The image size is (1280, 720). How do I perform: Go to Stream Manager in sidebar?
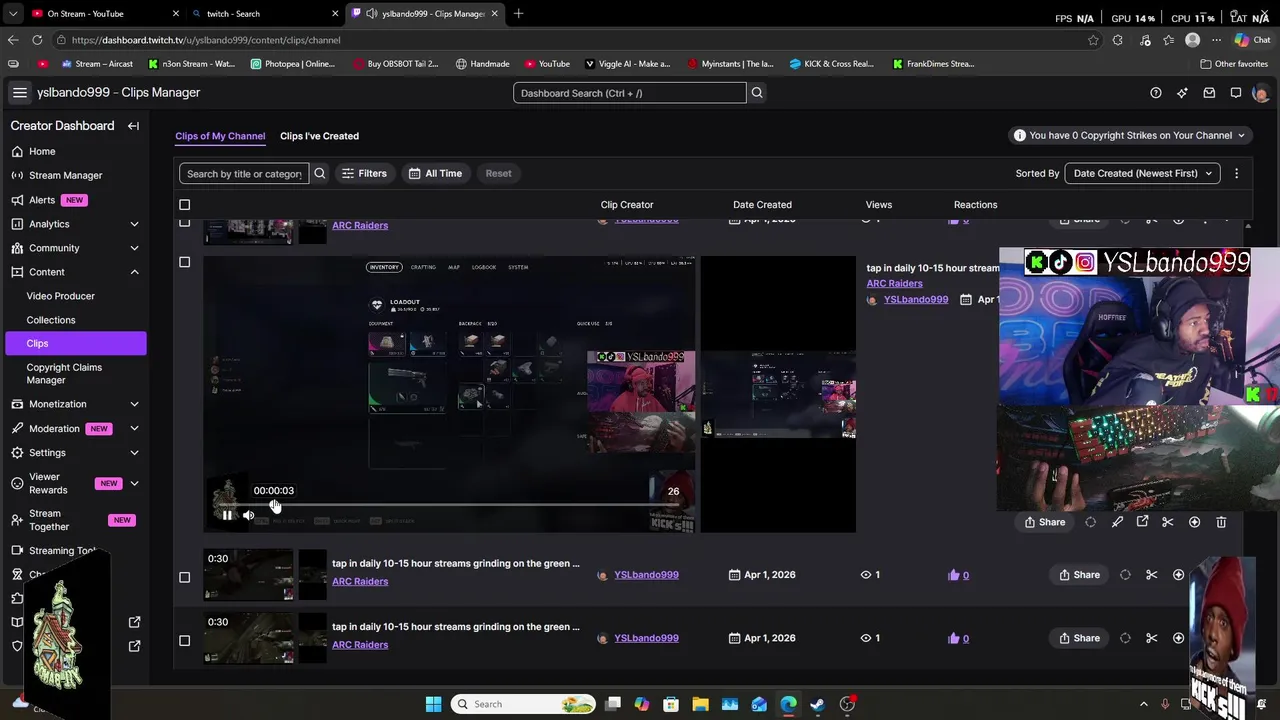(x=65, y=175)
